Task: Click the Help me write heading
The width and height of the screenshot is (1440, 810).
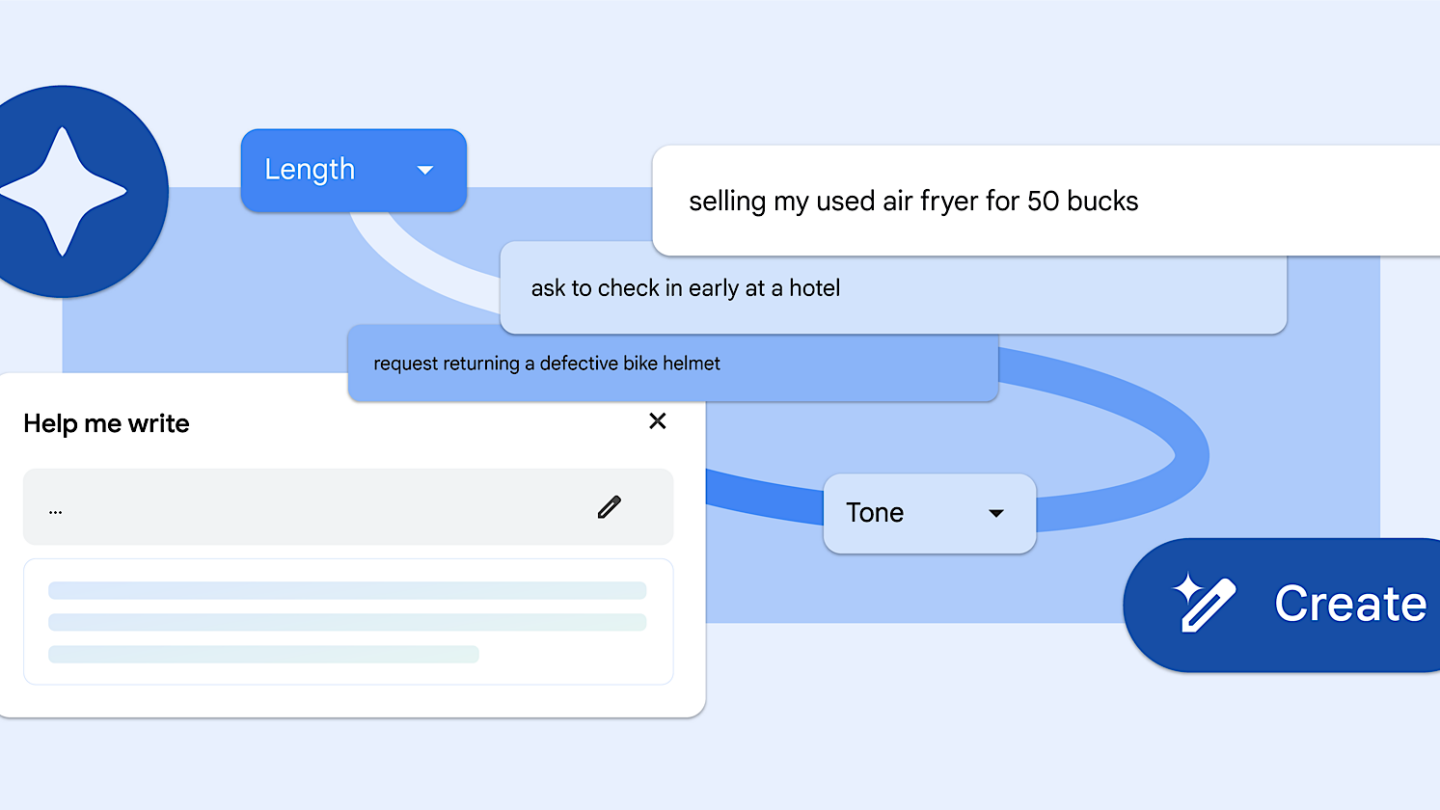Action: pos(106,423)
